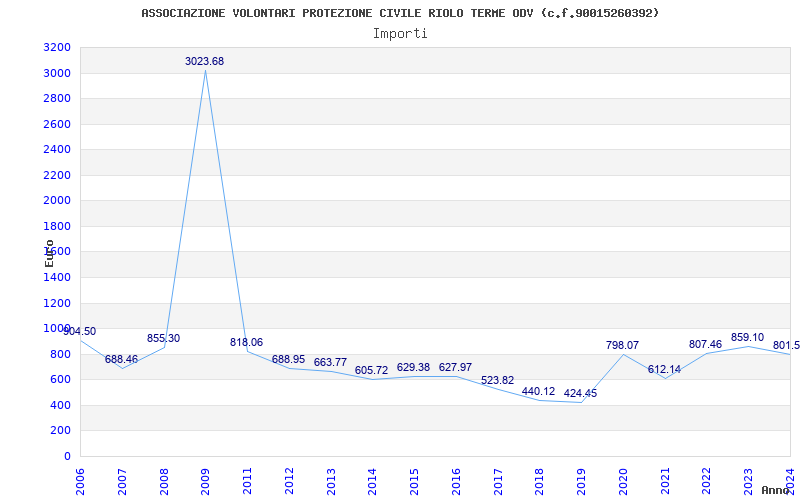Select the 798.07 data point label
This screenshot has height=500, width=800.
click(622, 346)
